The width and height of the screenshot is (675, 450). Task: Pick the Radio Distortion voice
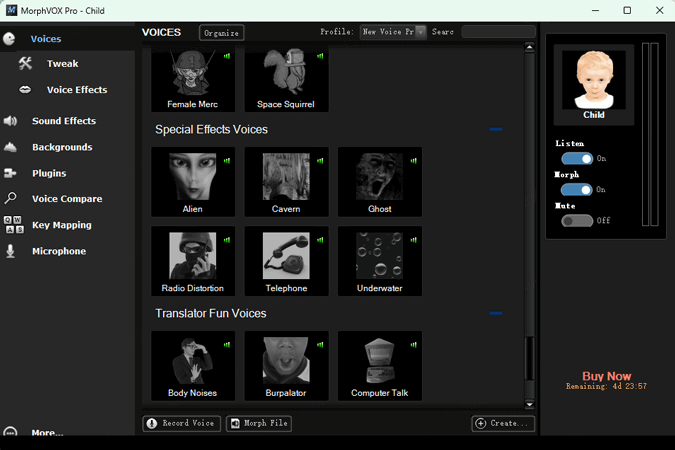(x=192, y=261)
